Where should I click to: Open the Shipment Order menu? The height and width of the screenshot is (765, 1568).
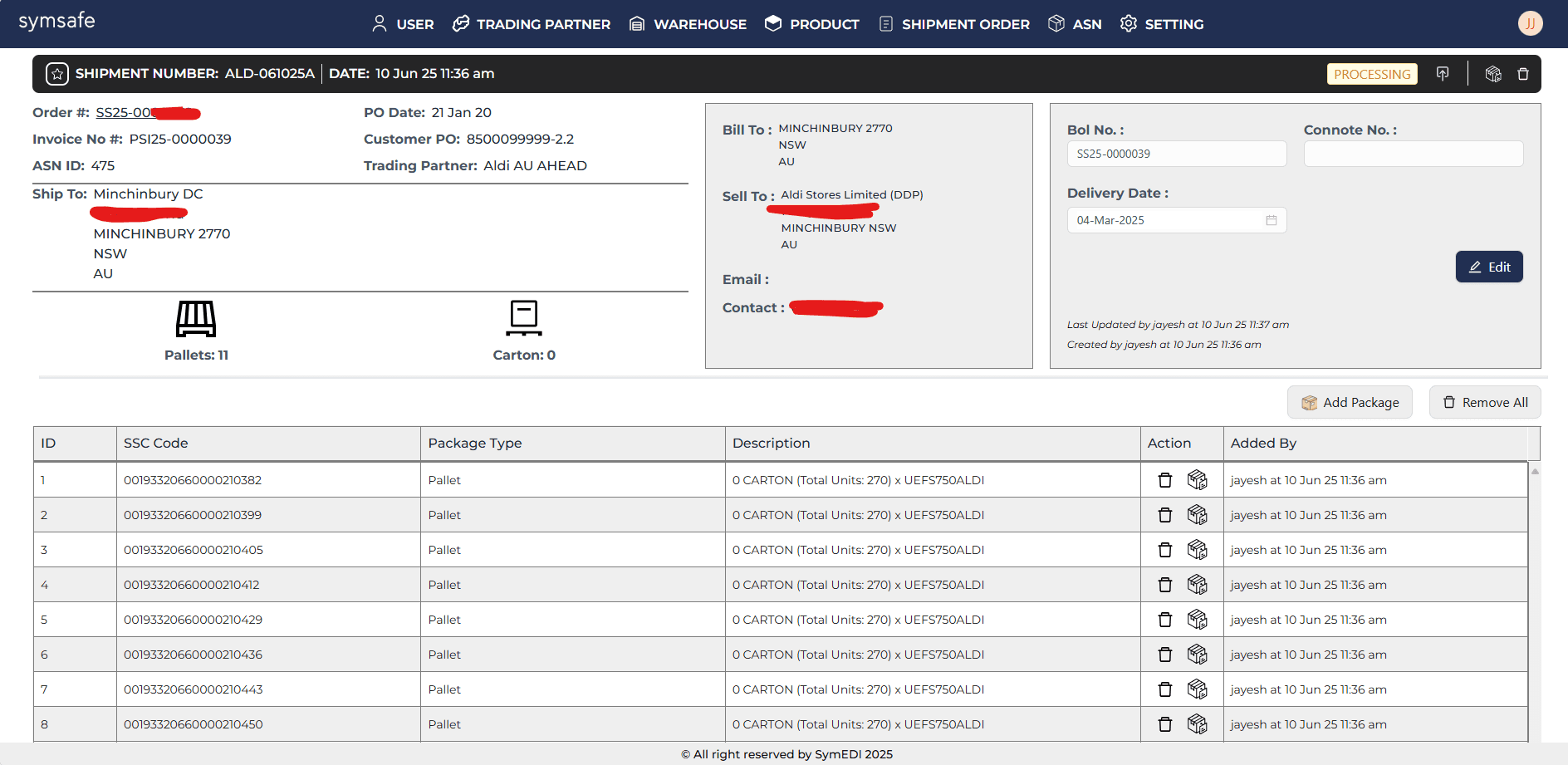(x=954, y=24)
